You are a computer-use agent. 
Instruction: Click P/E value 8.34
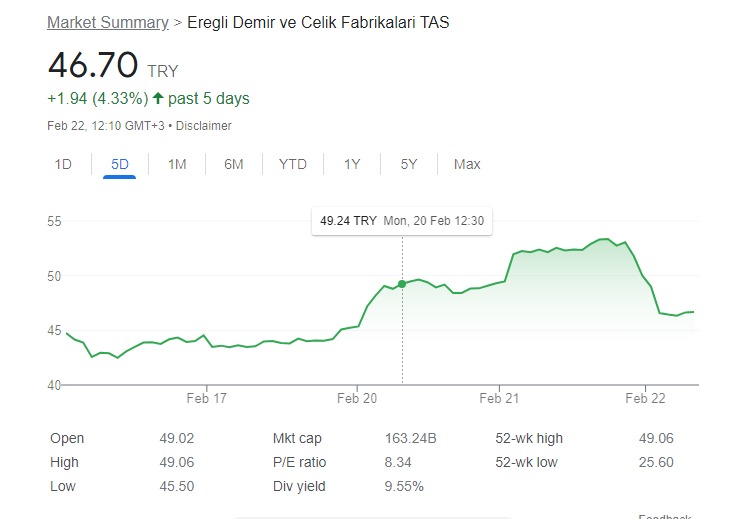tap(398, 462)
